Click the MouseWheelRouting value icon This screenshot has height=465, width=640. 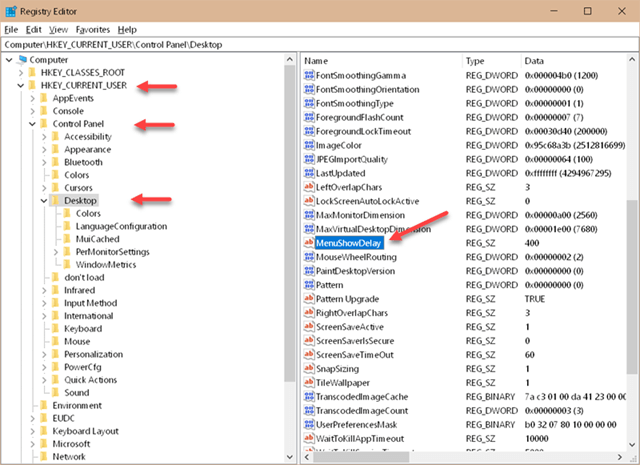pyautogui.click(x=309, y=257)
